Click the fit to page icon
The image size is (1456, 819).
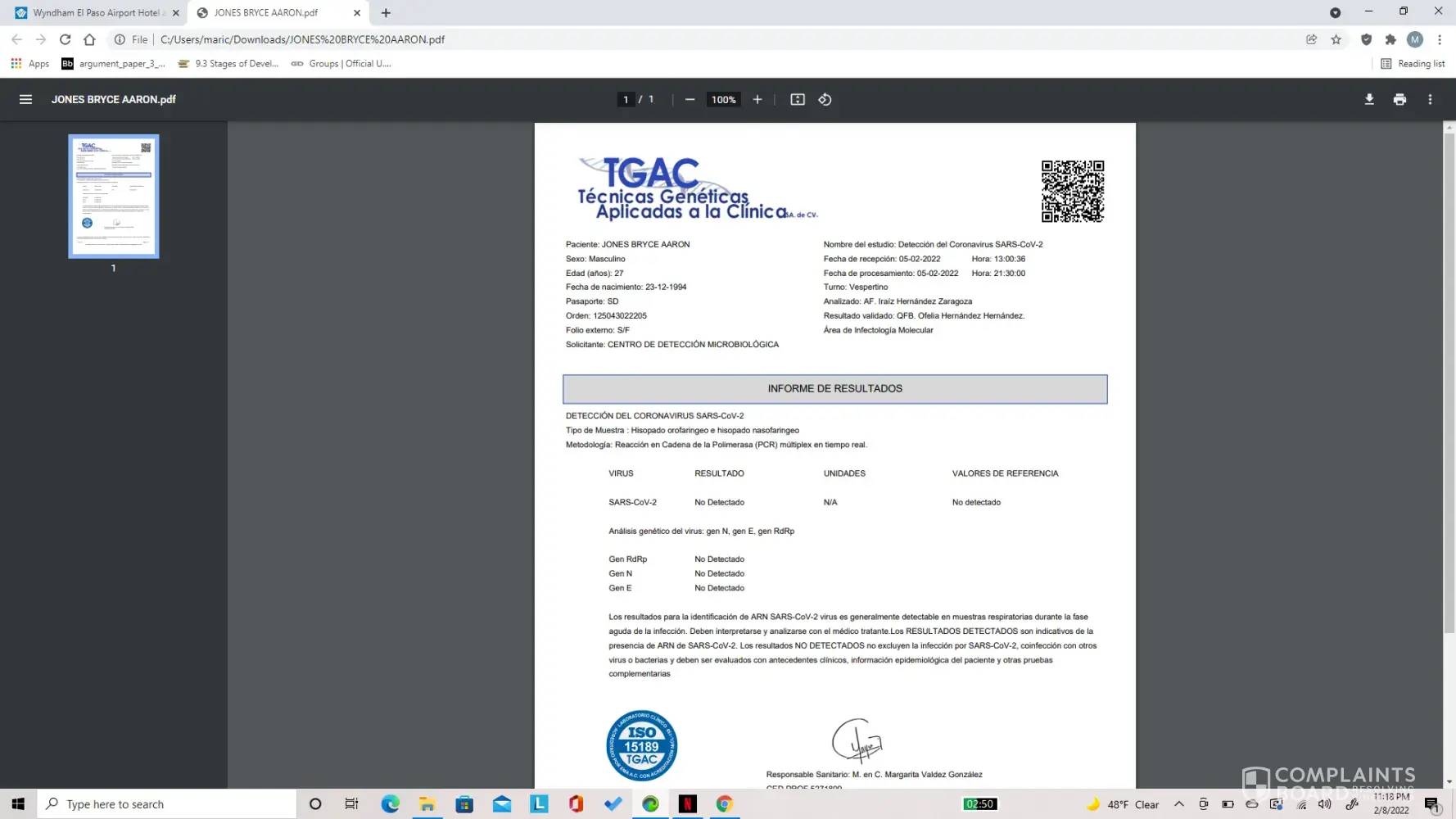[x=797, y=99]
